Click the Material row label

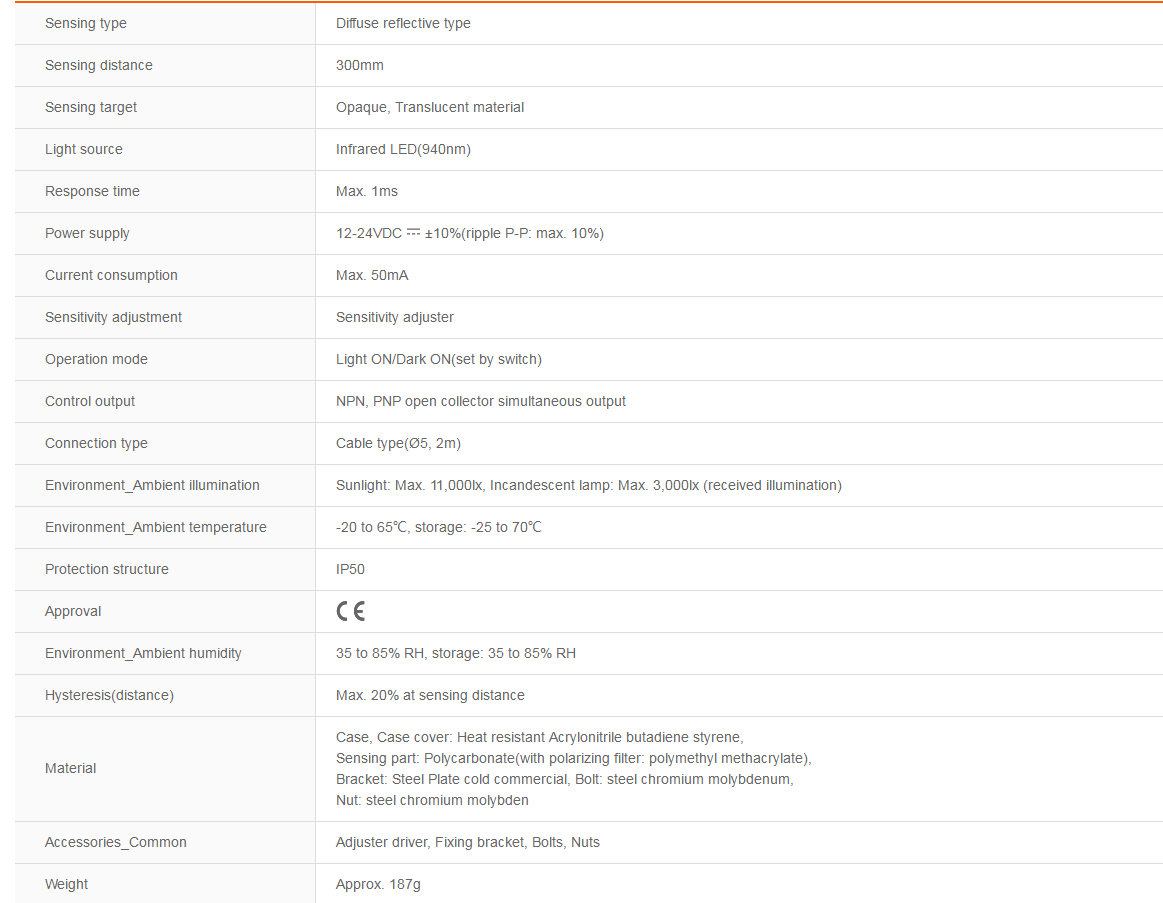70,768
